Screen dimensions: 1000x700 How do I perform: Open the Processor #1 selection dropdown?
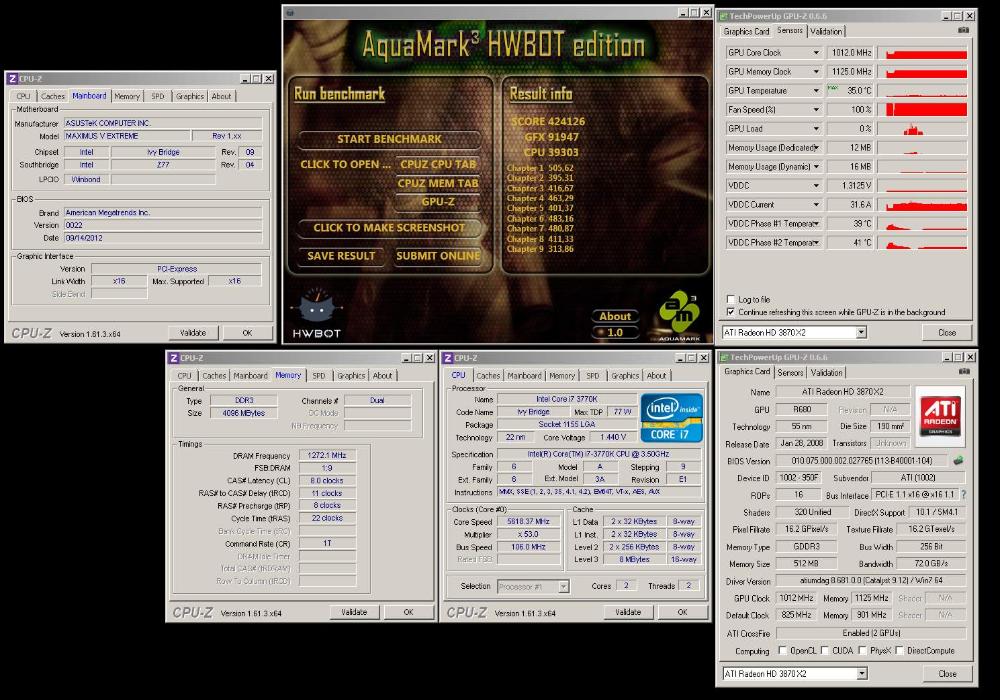(x=563, y=587)
